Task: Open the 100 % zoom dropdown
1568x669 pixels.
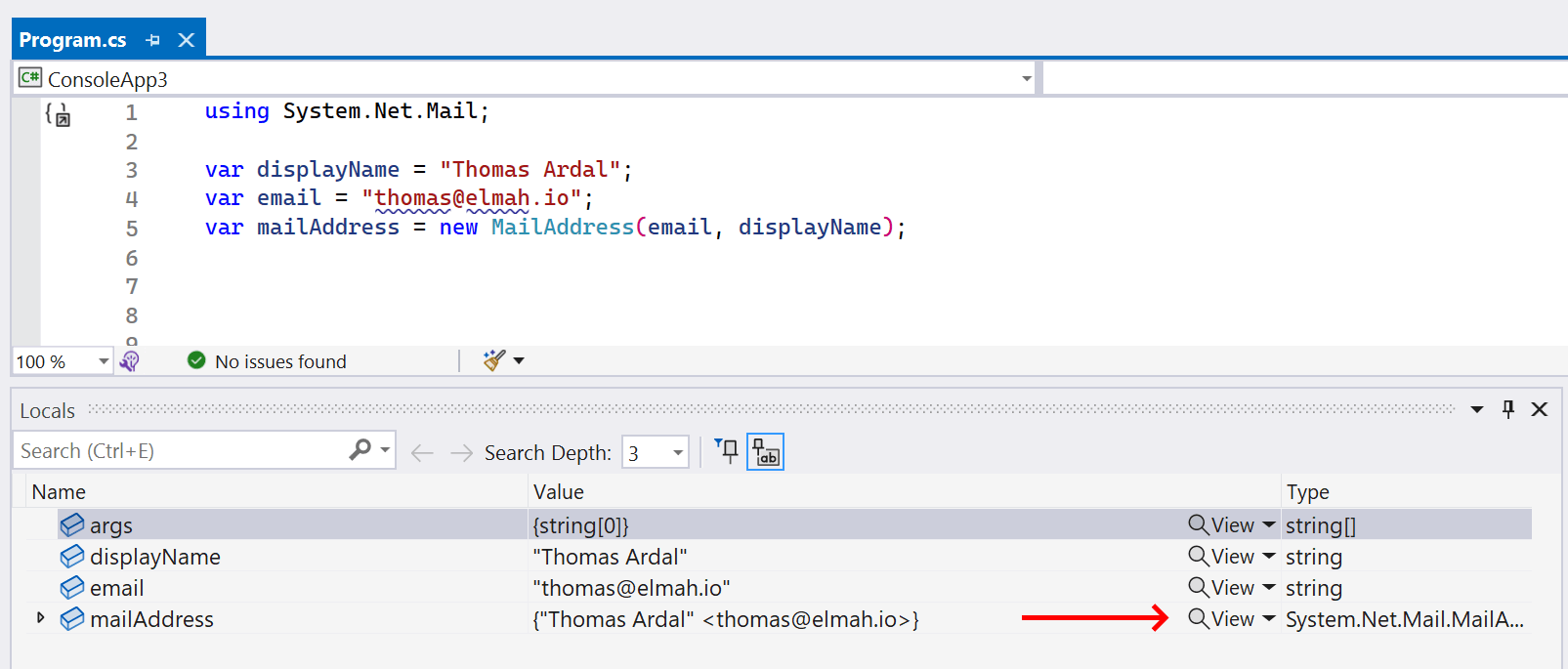Action: [103, 361]
